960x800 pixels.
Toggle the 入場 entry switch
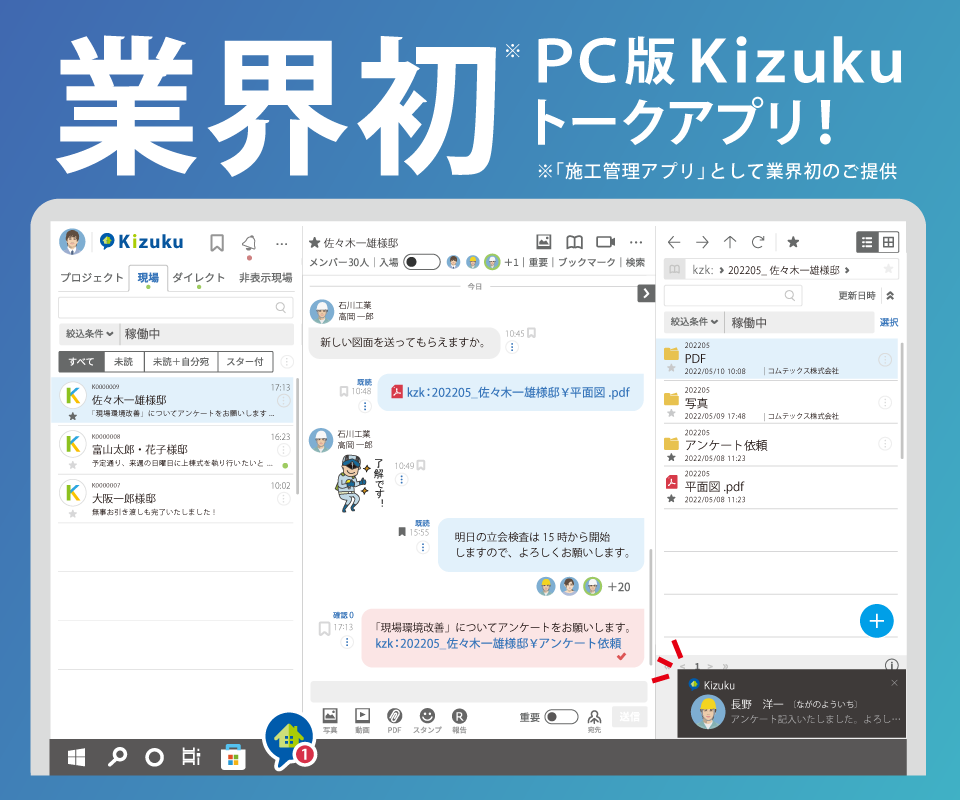tap(421, 261)
